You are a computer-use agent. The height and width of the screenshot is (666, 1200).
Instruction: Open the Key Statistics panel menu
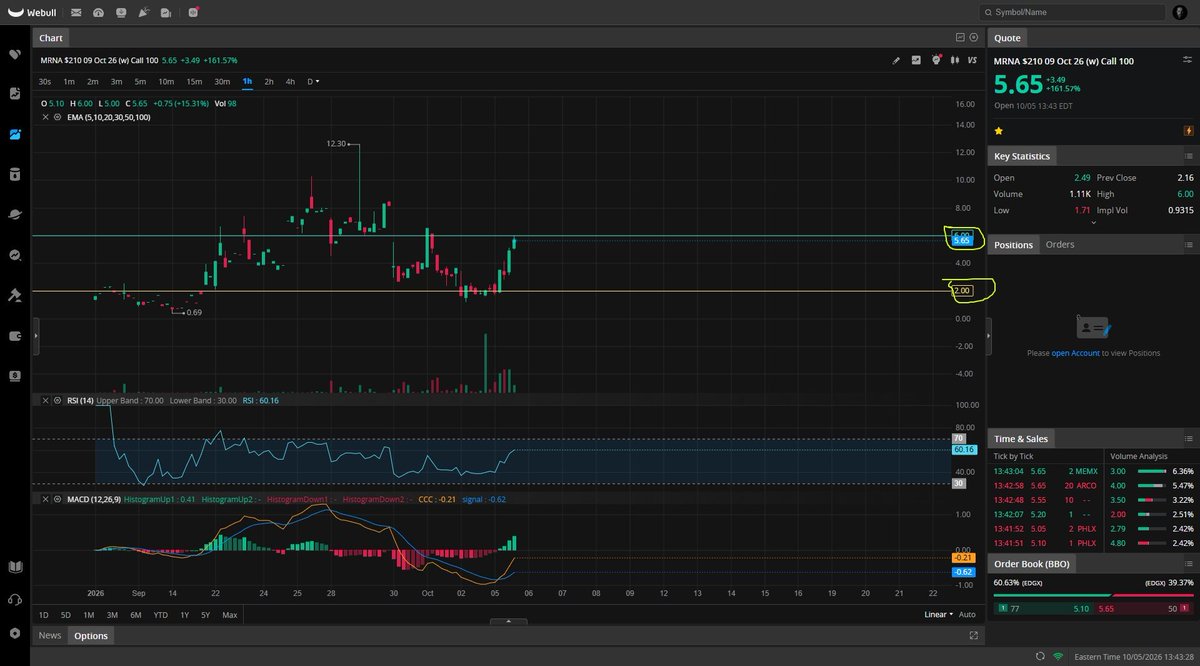[1188, 156]
